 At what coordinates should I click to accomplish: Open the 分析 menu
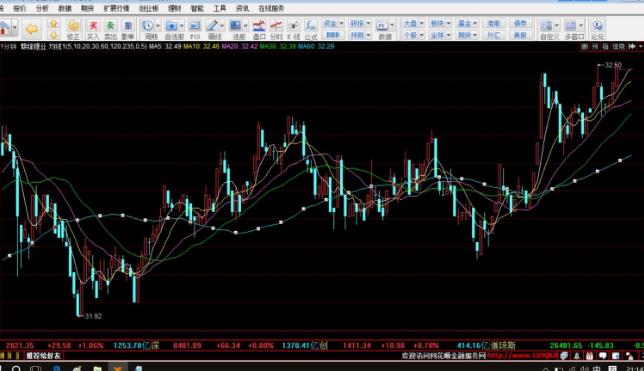[41, 8]
